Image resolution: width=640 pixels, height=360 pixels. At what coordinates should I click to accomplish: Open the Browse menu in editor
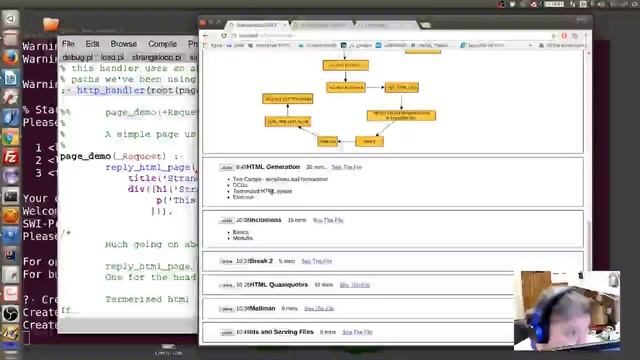pos(124,44)
